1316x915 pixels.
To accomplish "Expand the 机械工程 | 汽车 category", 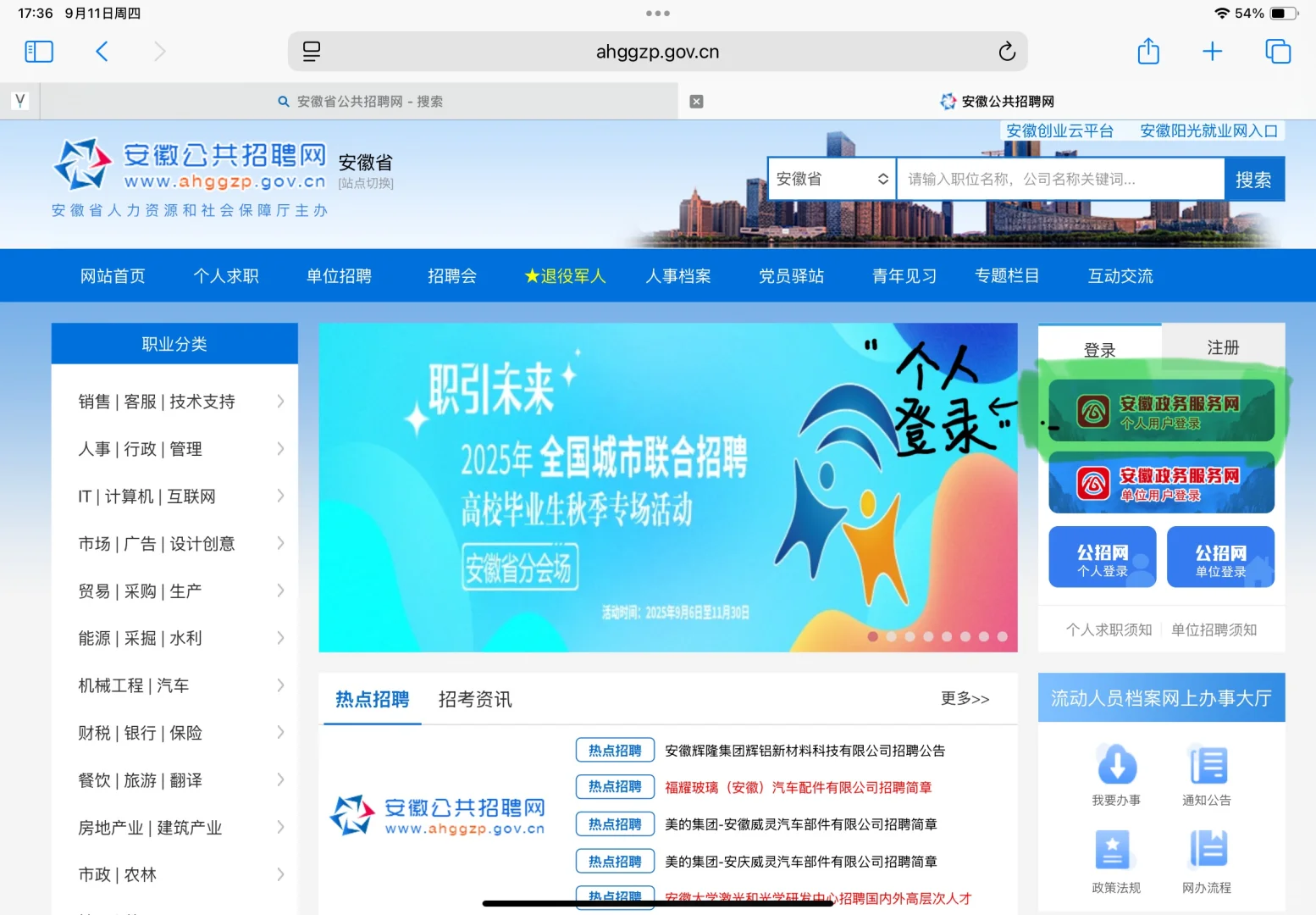I will point(174,685).
